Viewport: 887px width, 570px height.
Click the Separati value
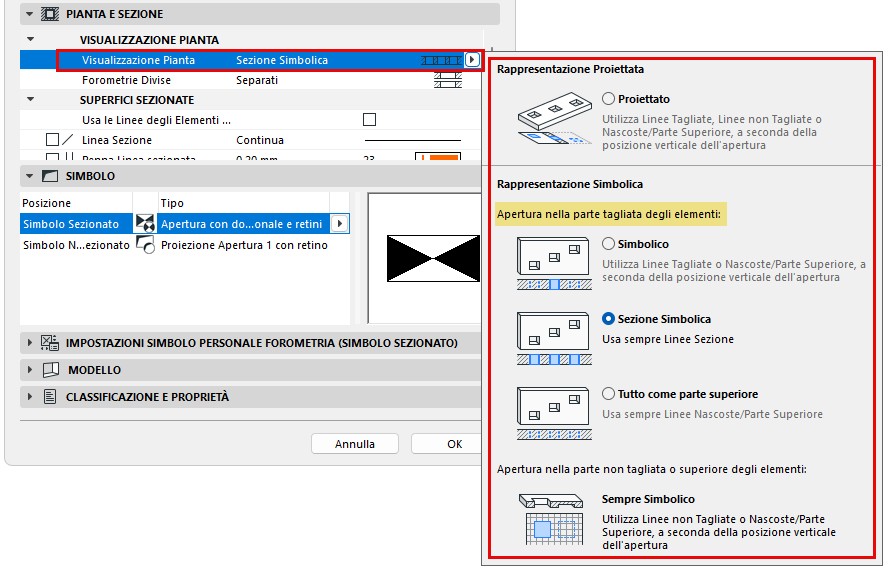click(x=257, y=80)
